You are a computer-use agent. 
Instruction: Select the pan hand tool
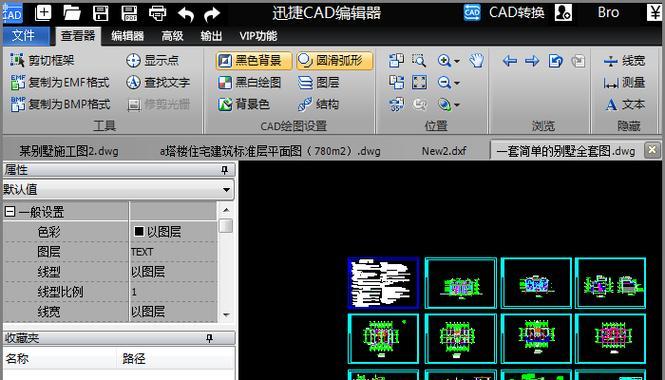477,61
